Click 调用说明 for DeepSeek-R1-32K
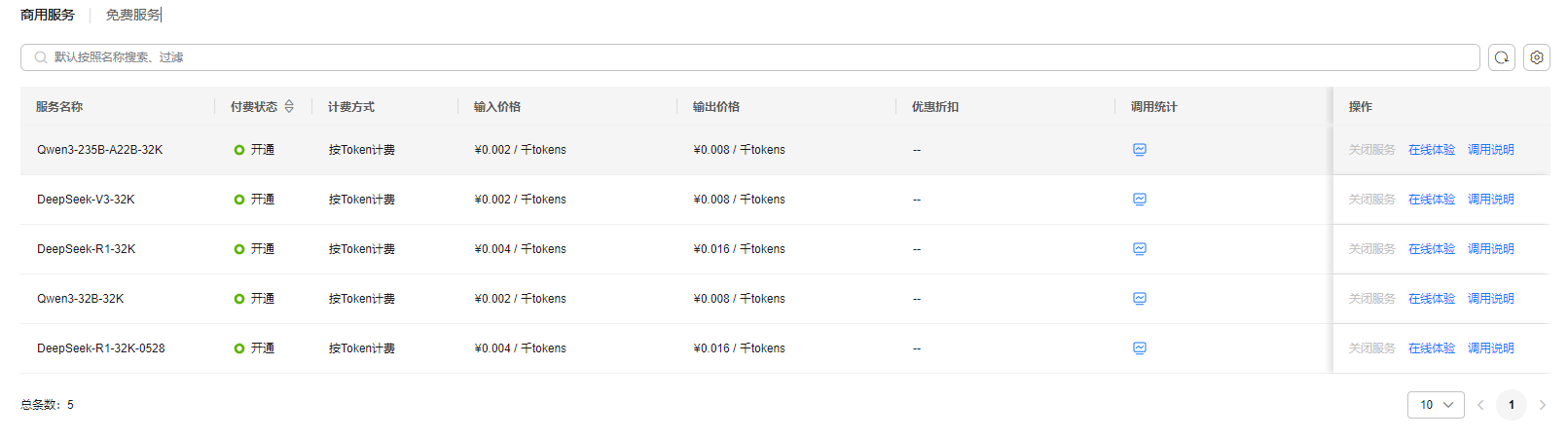Viewport: 1568px width, 439px height. (x=1491, y=249)
